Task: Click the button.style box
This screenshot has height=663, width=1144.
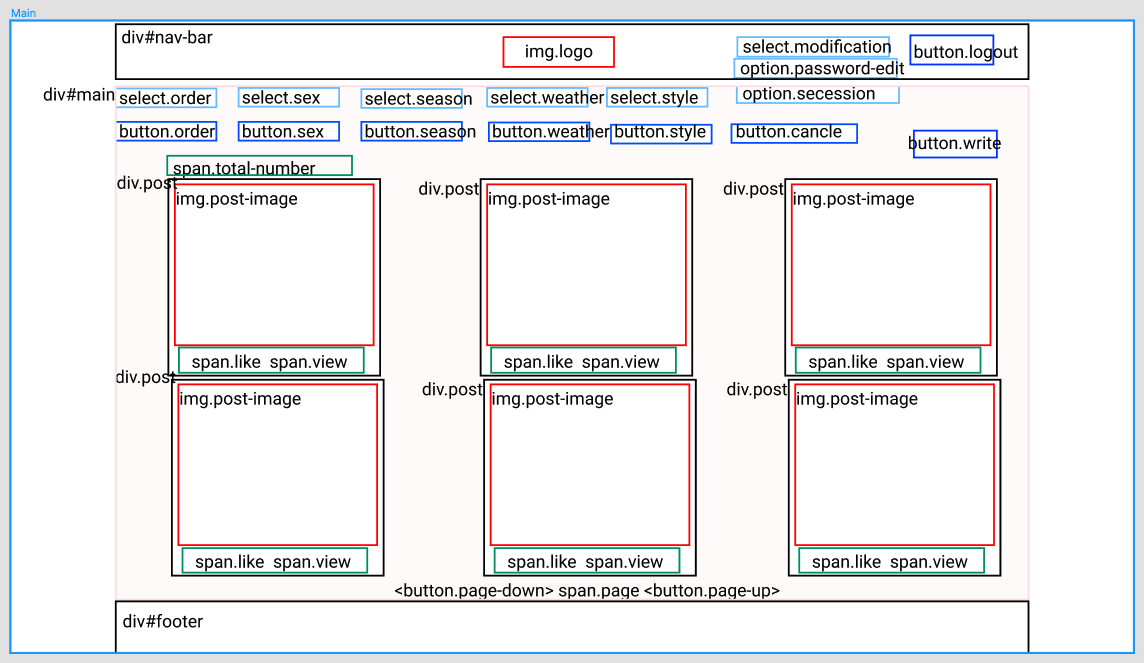Action: (661, 133)
